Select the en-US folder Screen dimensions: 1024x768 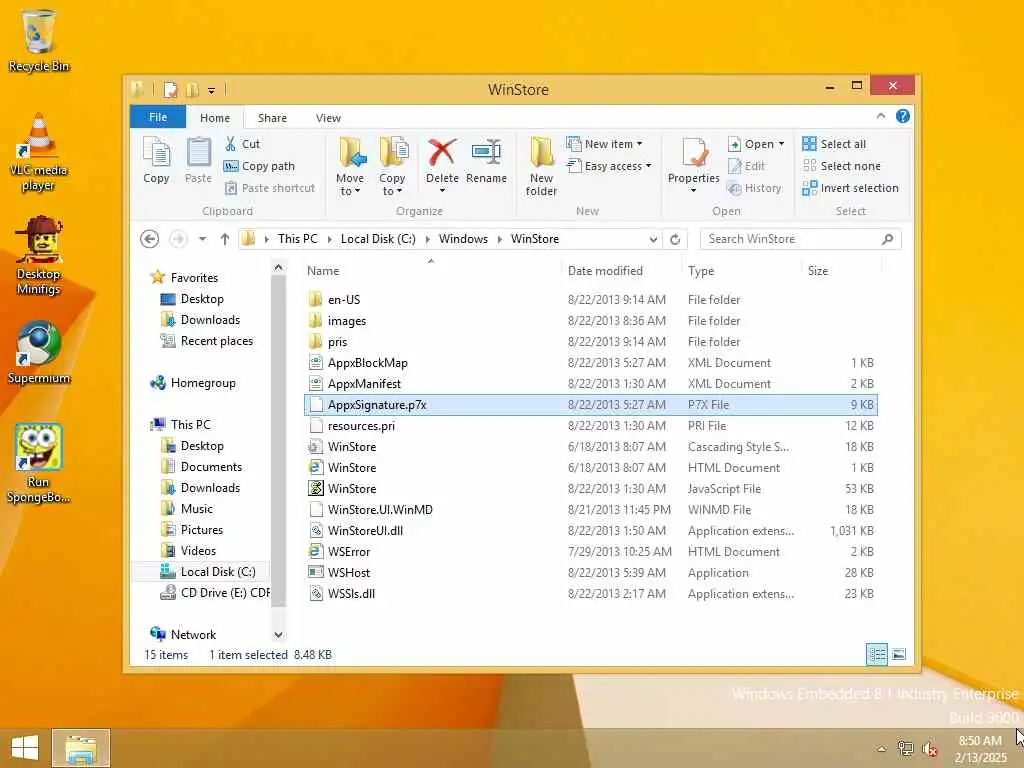(x=590, y=300)
